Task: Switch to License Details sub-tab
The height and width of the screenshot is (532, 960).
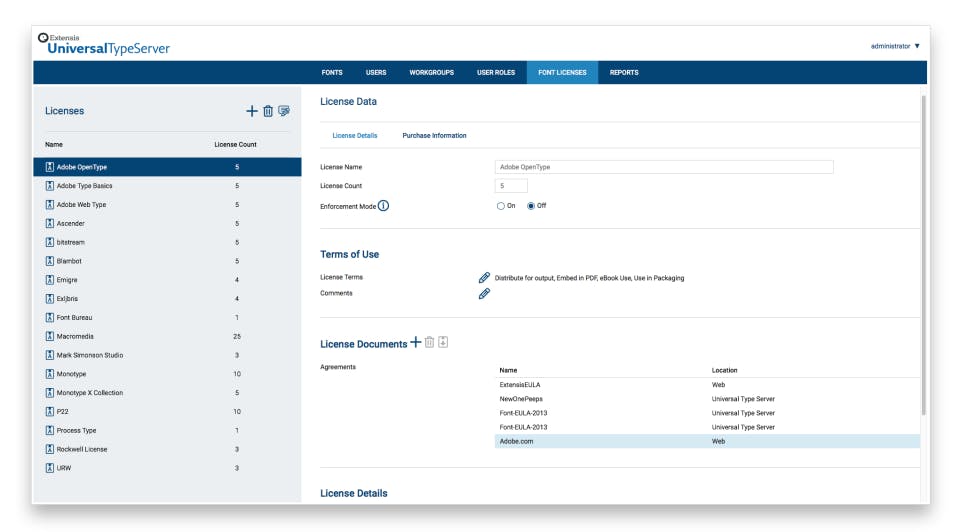Action: coord(354,135)
